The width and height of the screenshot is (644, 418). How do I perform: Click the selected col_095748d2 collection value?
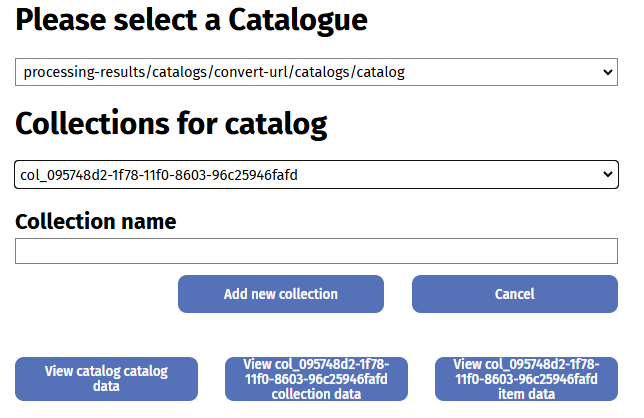tap(159, 175)
